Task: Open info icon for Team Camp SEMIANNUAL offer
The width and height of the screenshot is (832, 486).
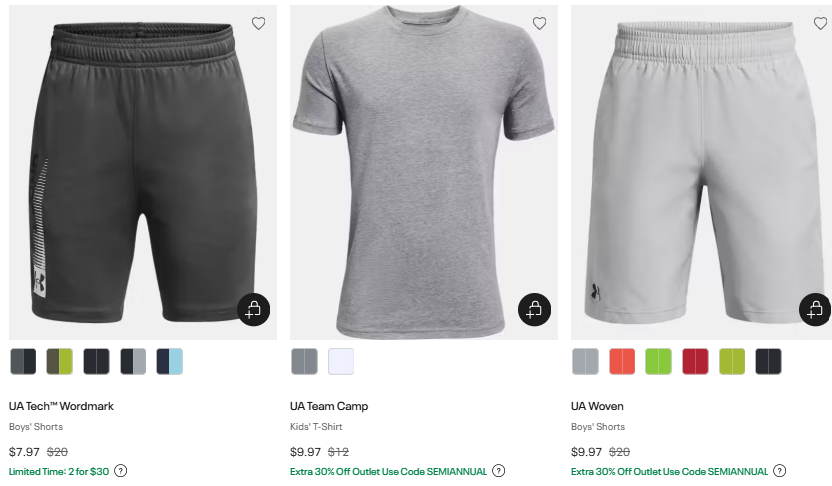Action: [x=499, y=471]
